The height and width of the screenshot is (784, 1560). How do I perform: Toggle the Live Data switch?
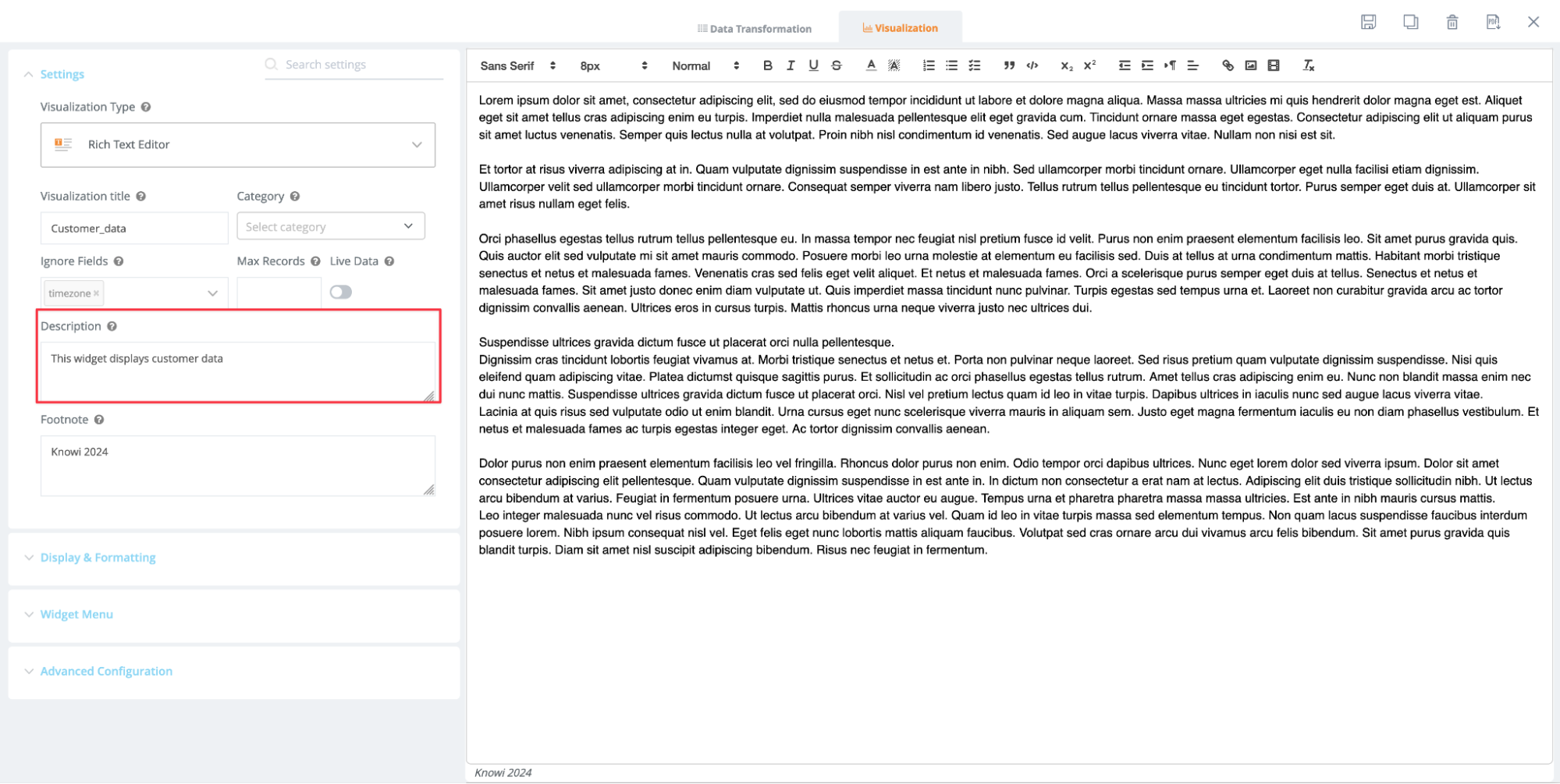340,292
